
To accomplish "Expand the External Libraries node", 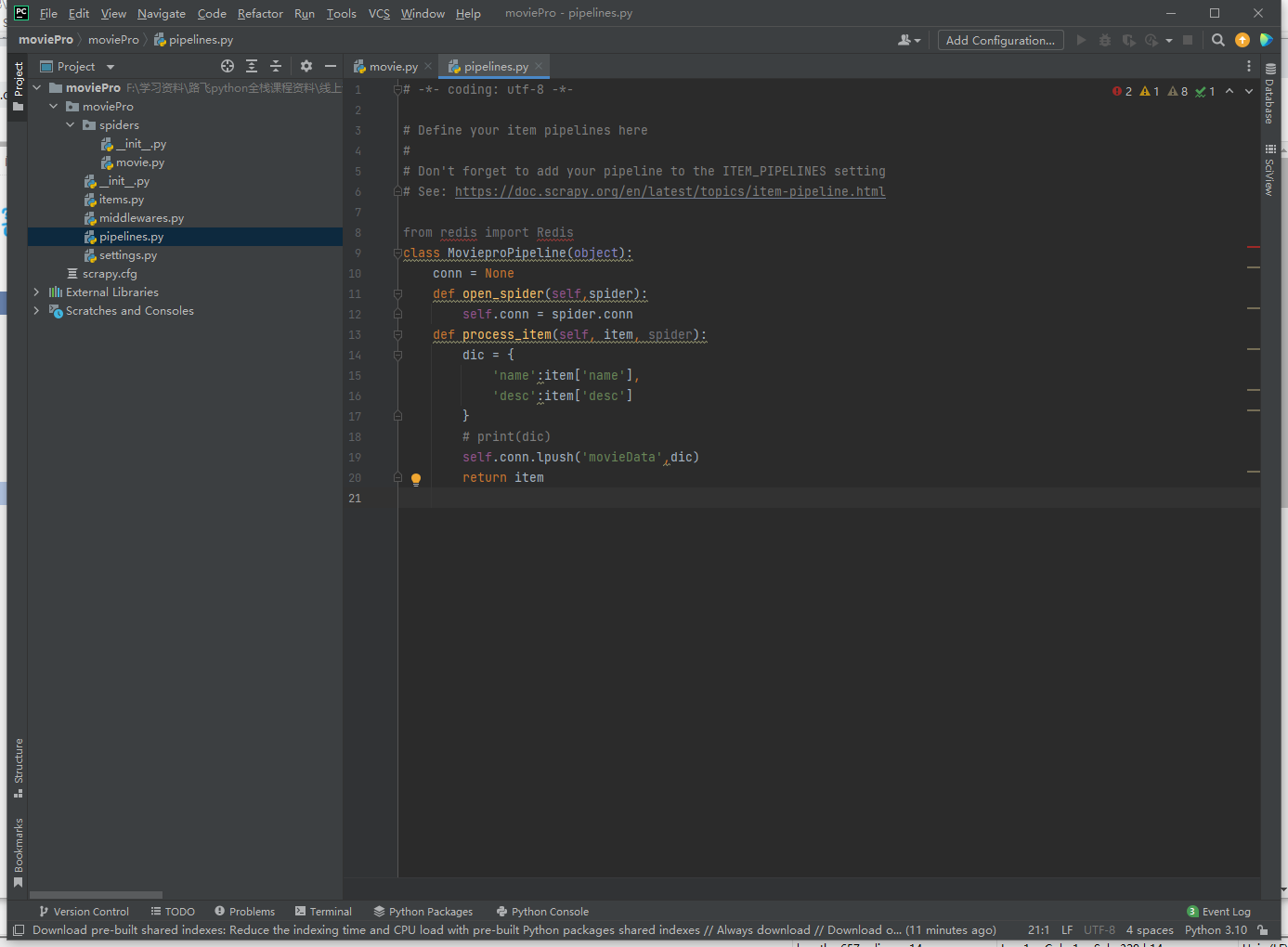I will [37, 292].
